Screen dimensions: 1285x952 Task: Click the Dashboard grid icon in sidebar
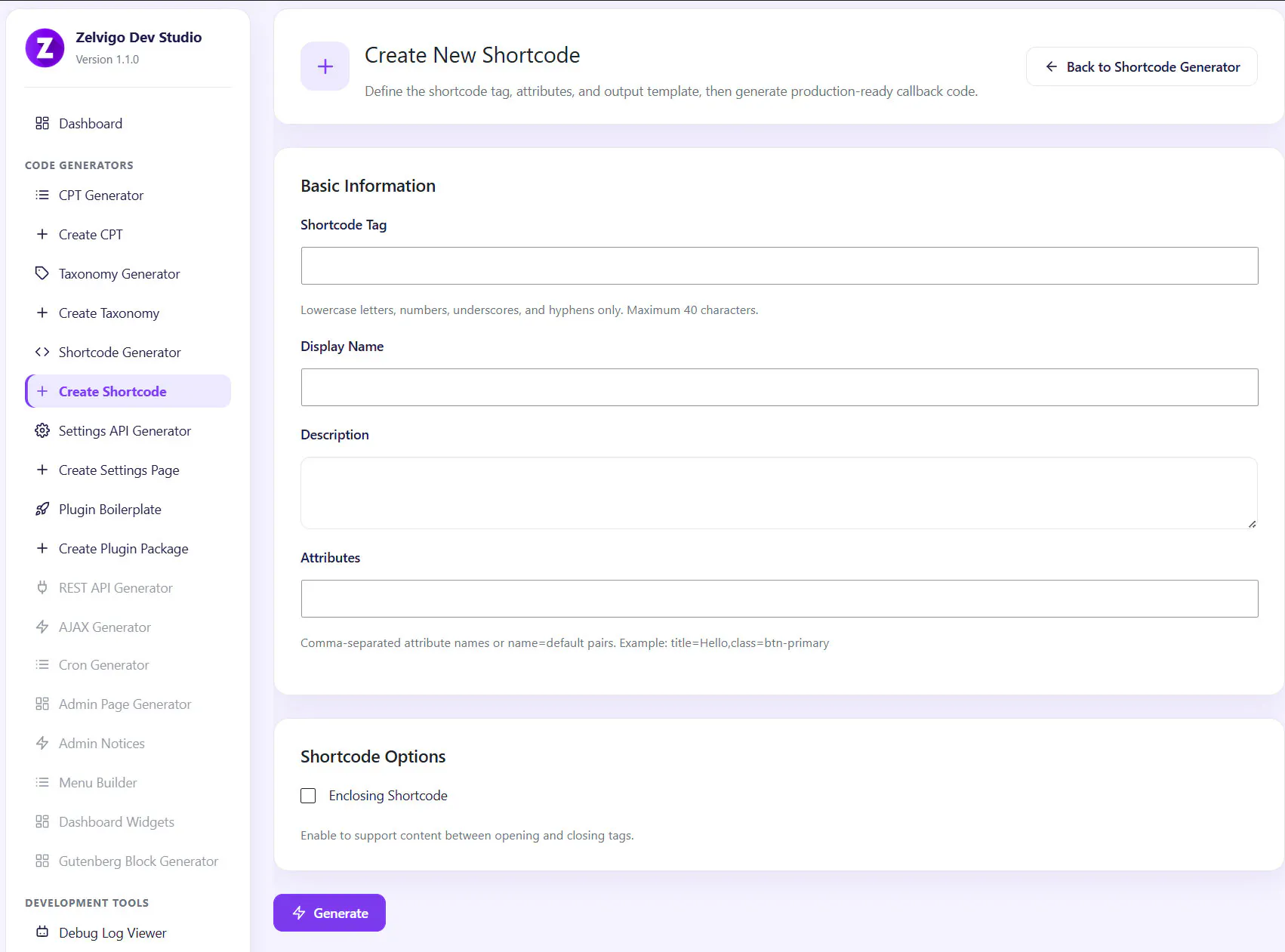tap(42, 123)
